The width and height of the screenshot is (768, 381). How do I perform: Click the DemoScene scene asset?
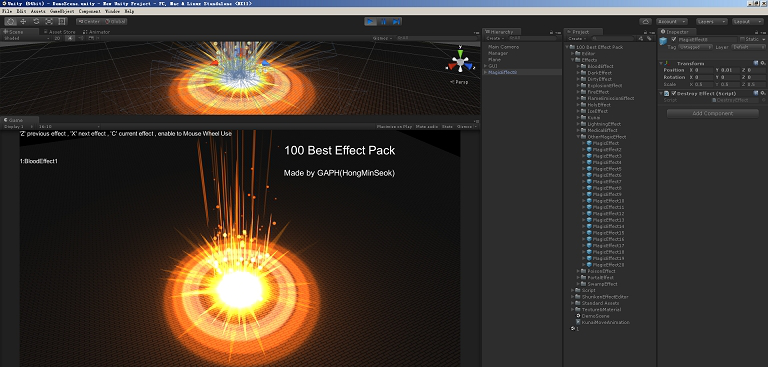click(x=592, y=316)
